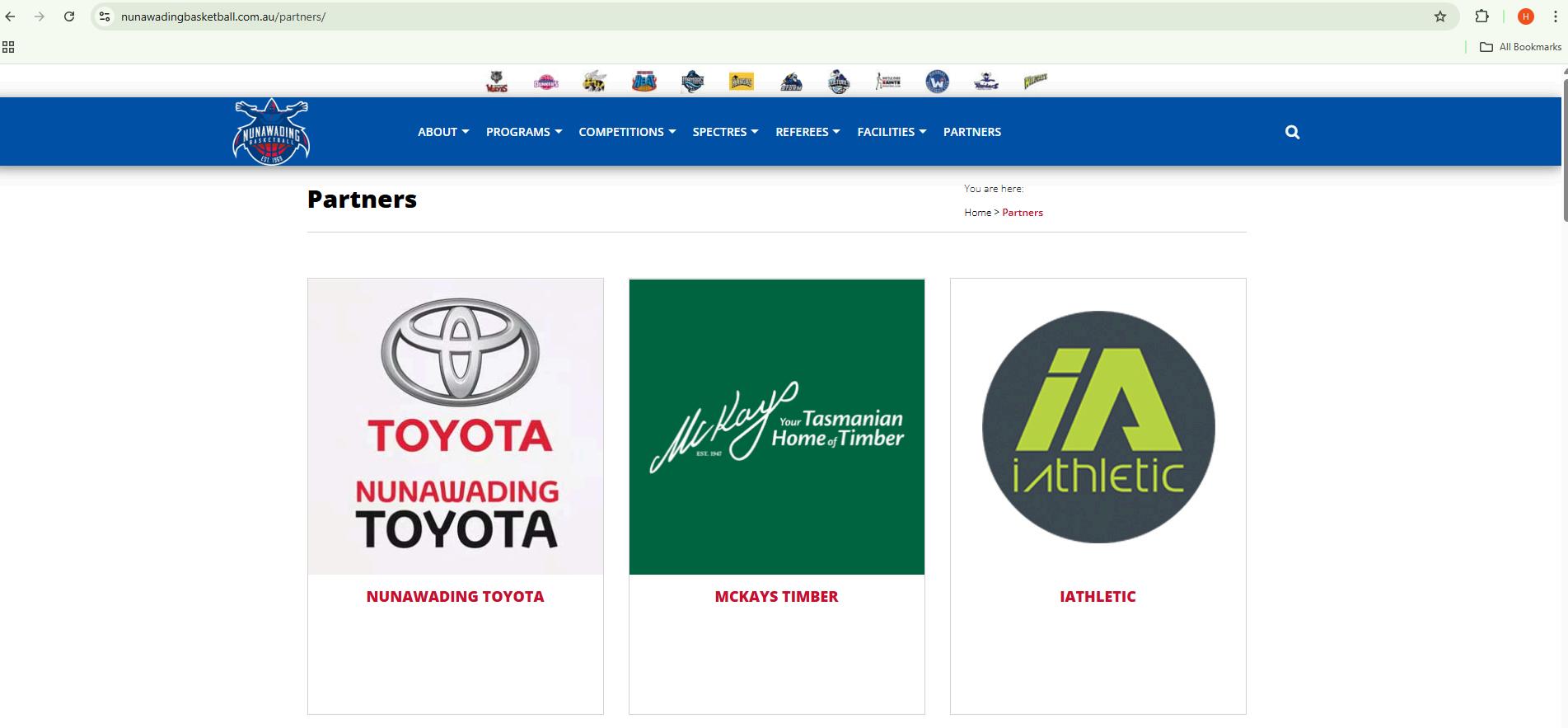The height and width of the screenshot is (728, 1568).
Task: Open the Chrome profile avatar
Action: point(1525,16)
